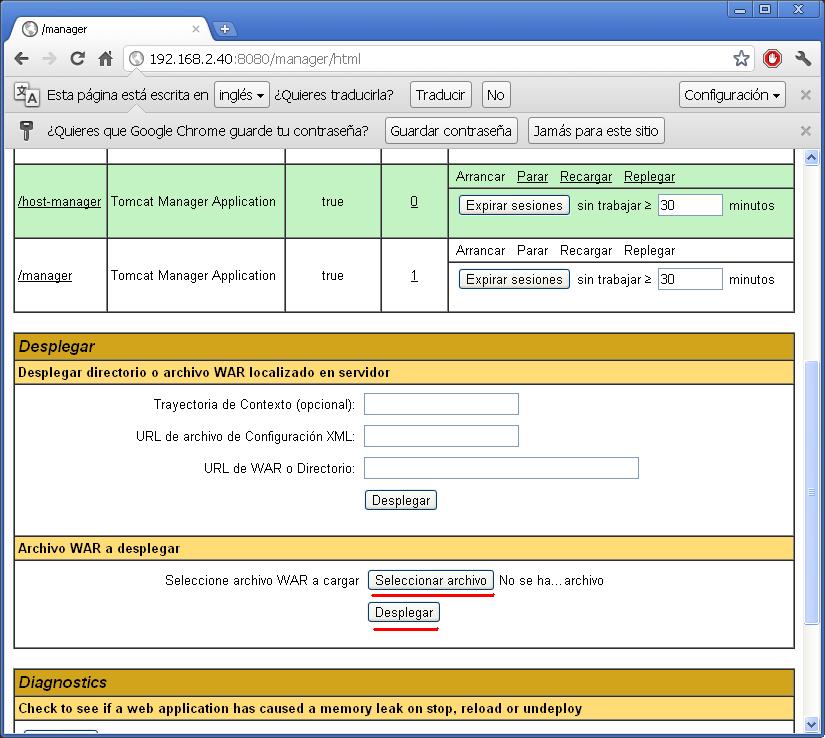
Task: Focus the Trayectoria de Contexto field
Action: pyautogui.click(x=441, y=404)
